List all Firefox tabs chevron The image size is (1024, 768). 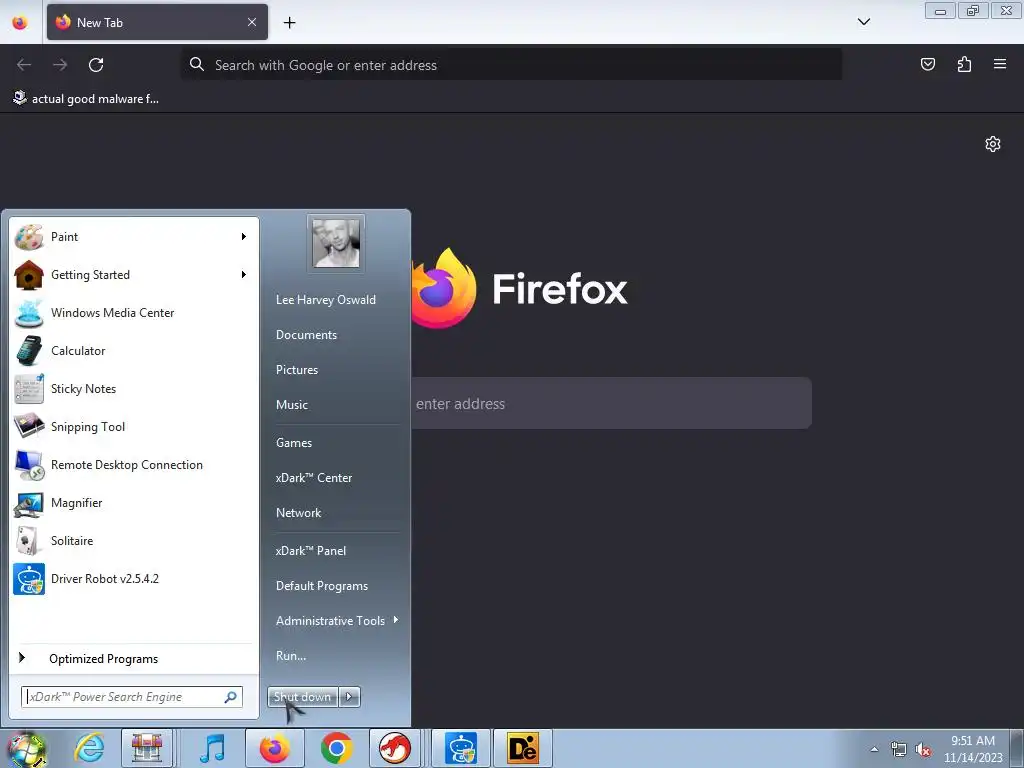click(x=864, y=22)
